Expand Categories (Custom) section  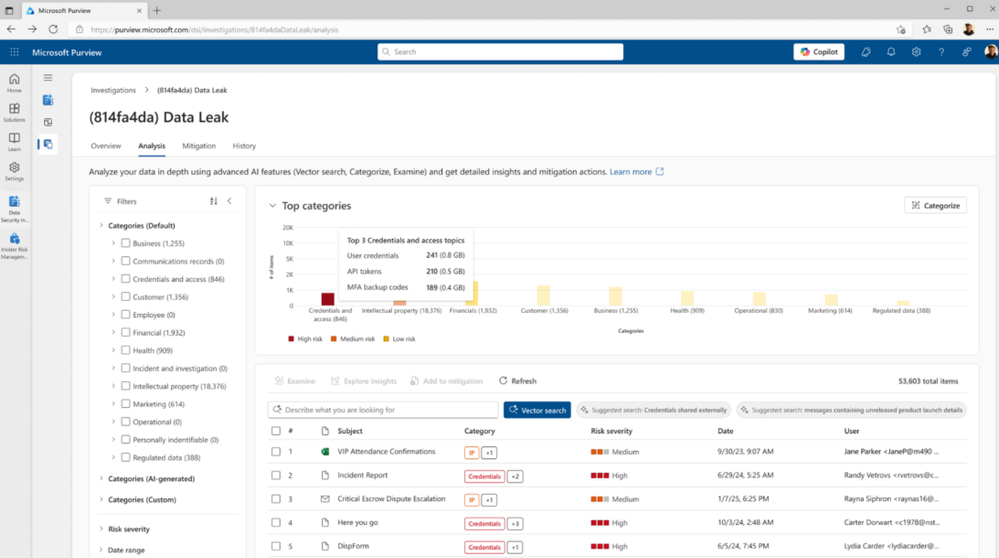101,499
